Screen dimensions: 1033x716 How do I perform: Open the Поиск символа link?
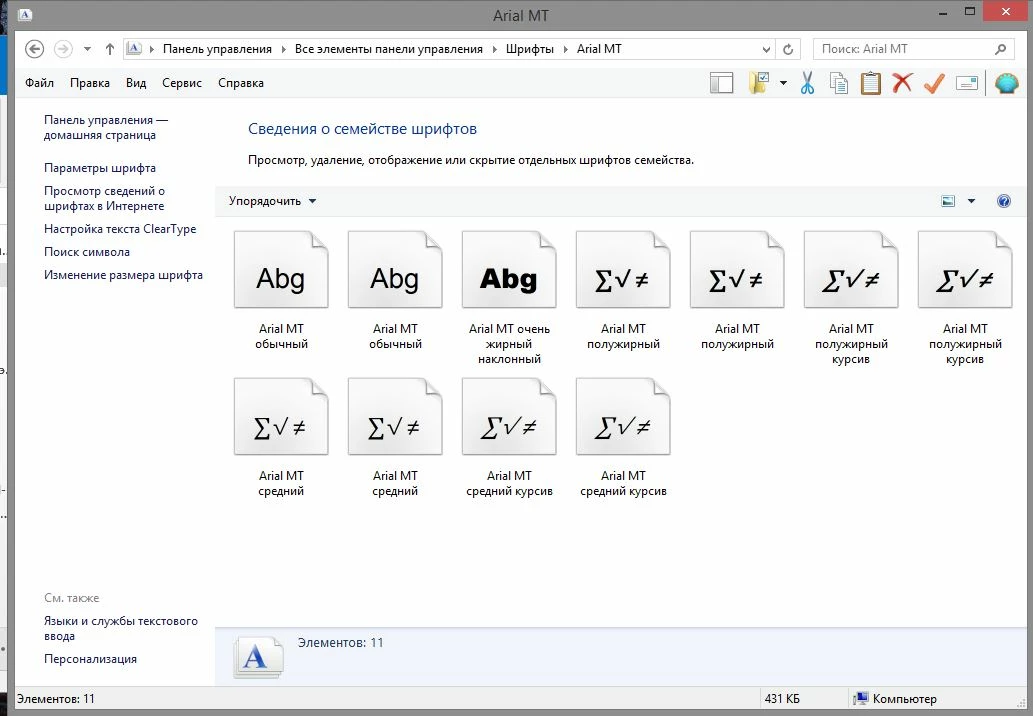(87, 252)
